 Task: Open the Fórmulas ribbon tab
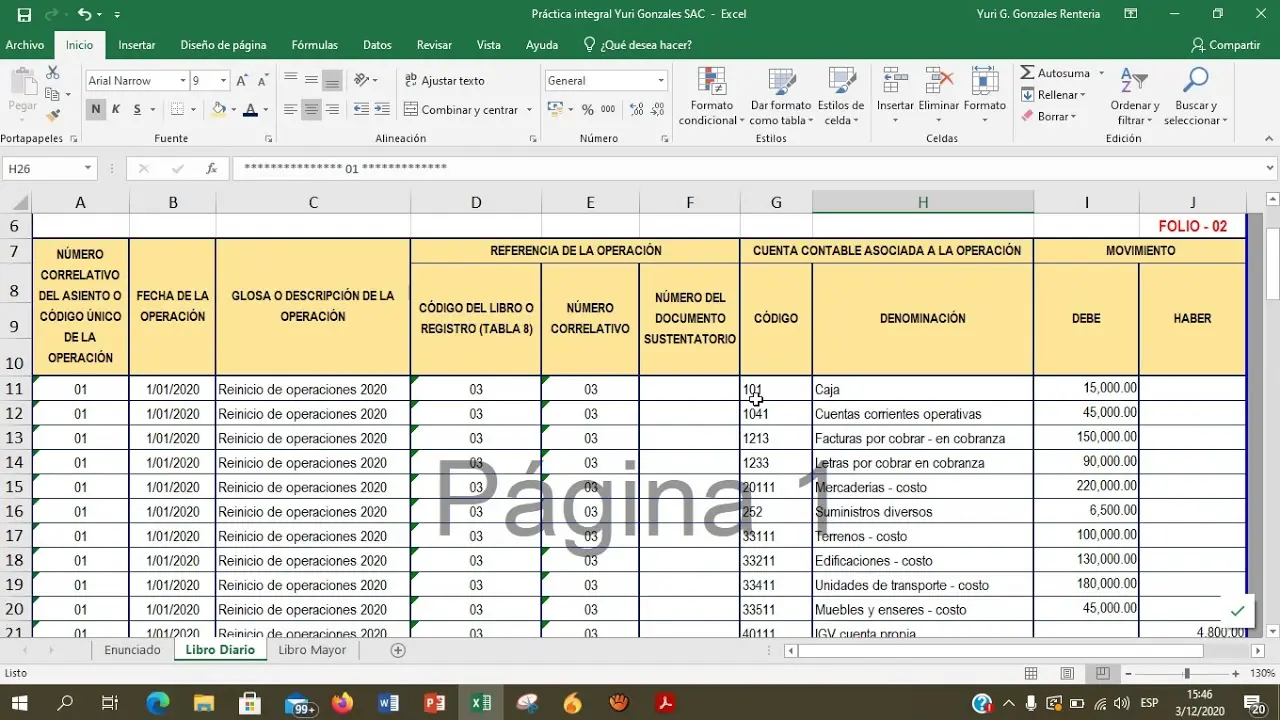[x=314, y=45]
